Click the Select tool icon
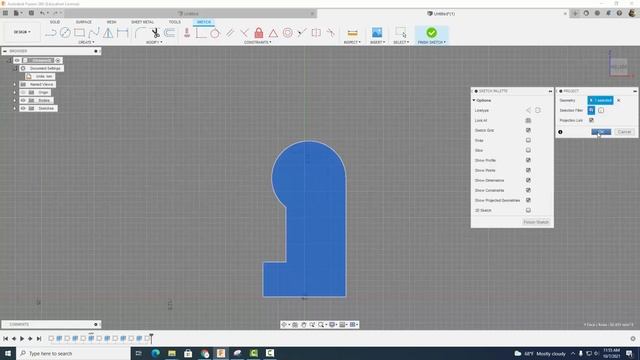This screenshot has height=360, width=640. (401, 33)
